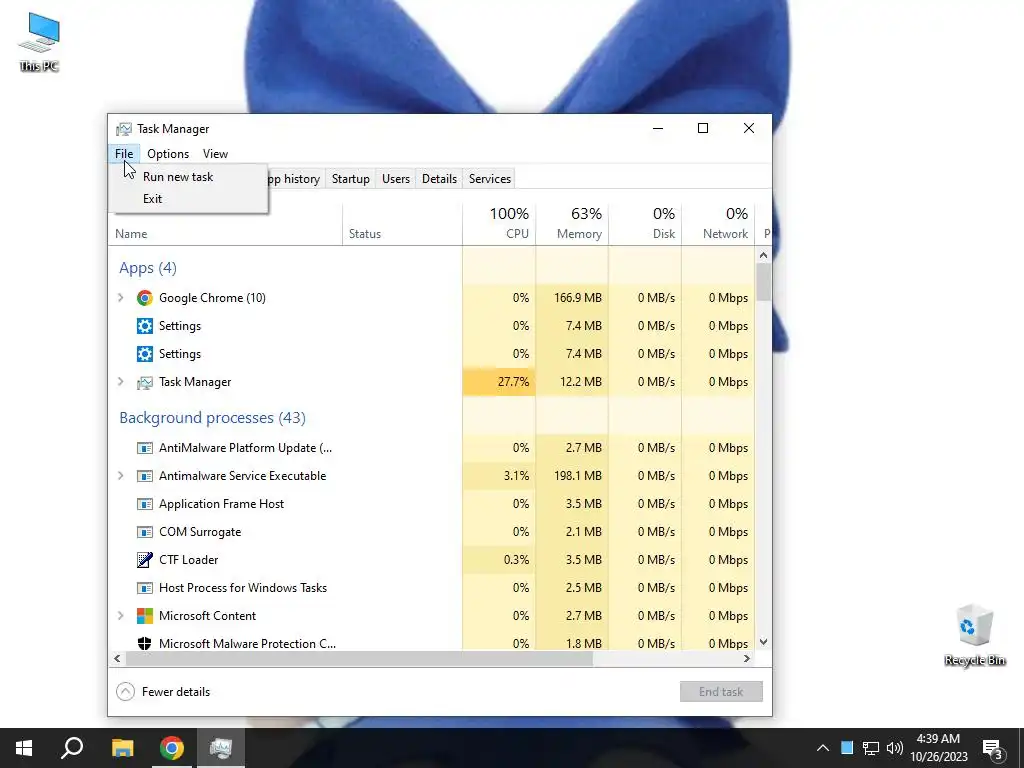Click the vertical scrollbar thumb

coord(763,281)
